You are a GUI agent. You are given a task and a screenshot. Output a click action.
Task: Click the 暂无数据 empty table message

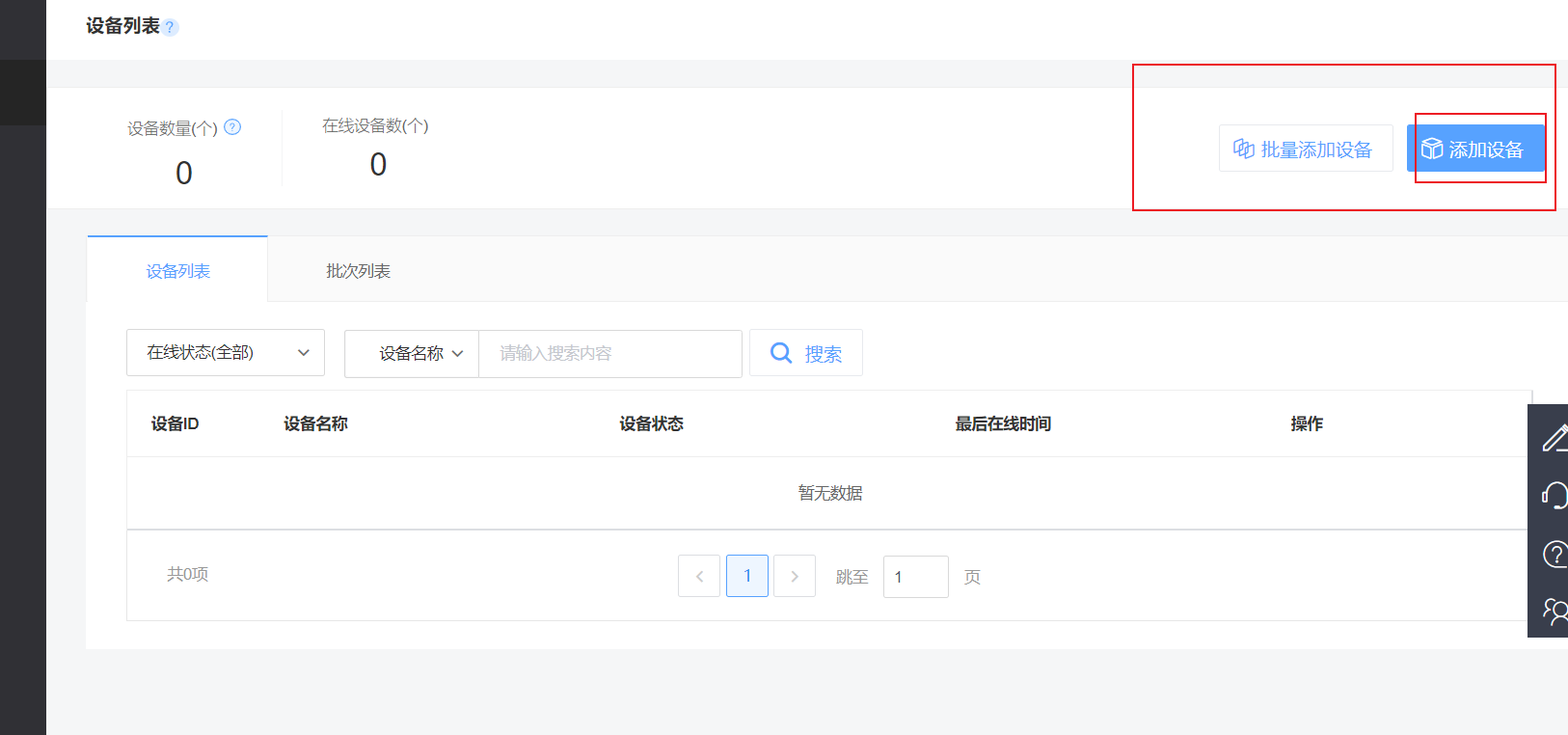pos(830,493)
